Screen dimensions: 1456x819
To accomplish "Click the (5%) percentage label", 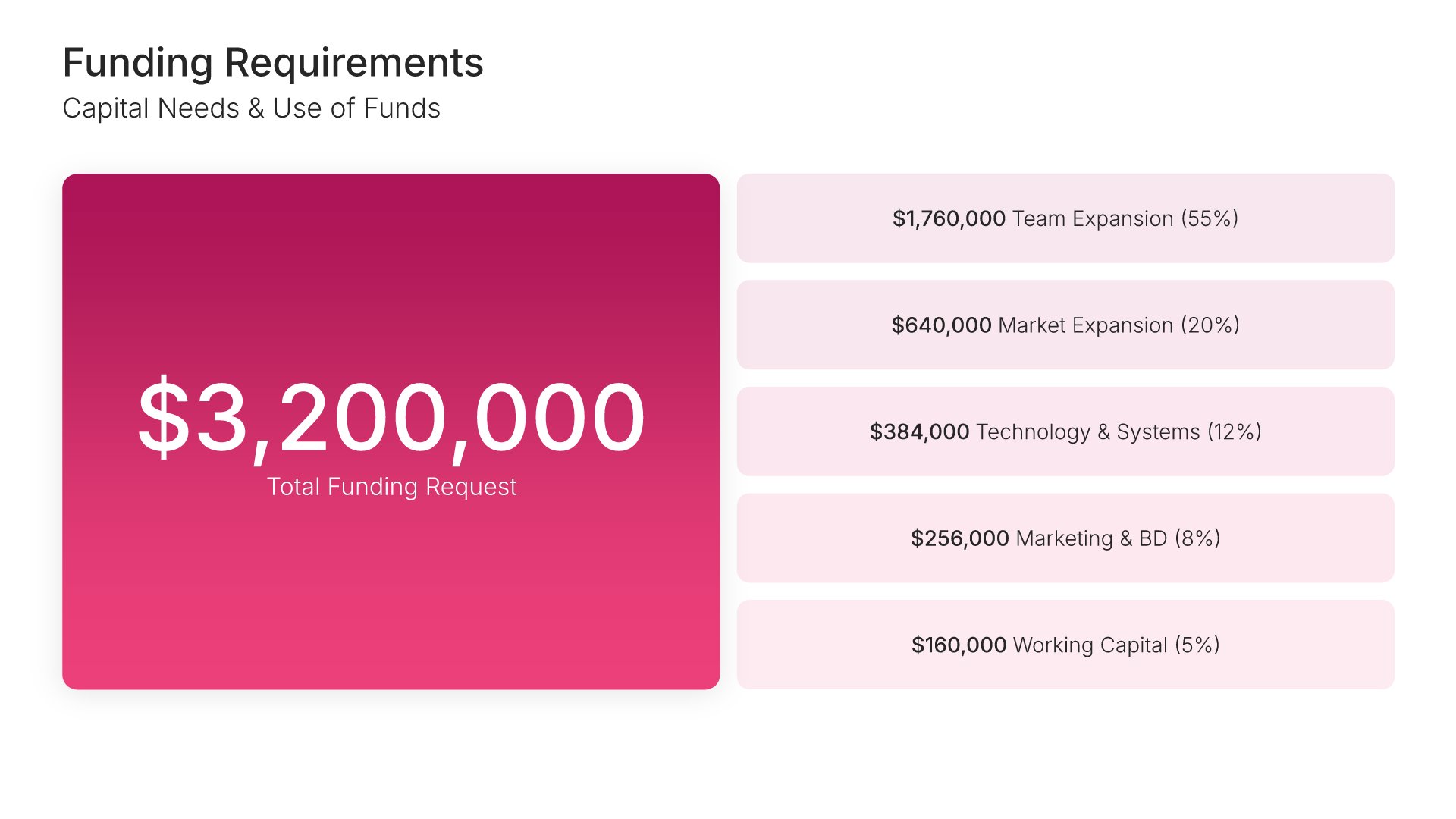I will [1197, 645].
